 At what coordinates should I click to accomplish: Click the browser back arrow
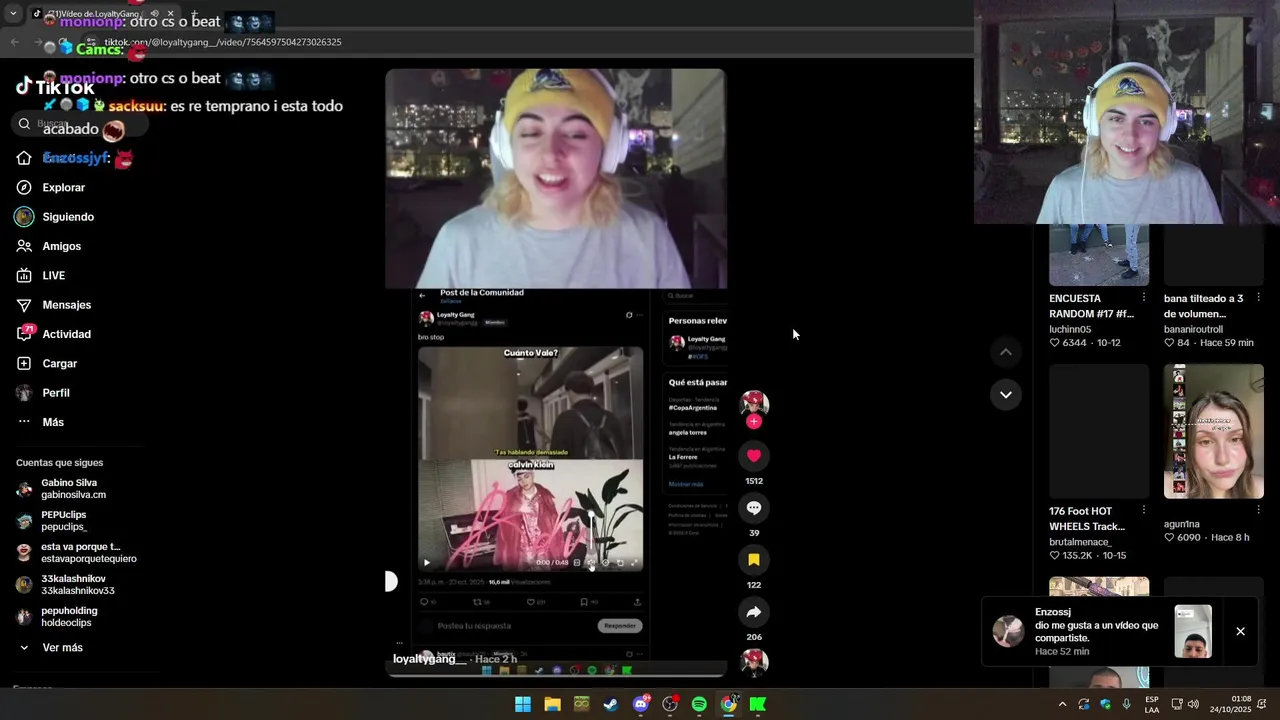pyautogui.click(x=14, y=42)
